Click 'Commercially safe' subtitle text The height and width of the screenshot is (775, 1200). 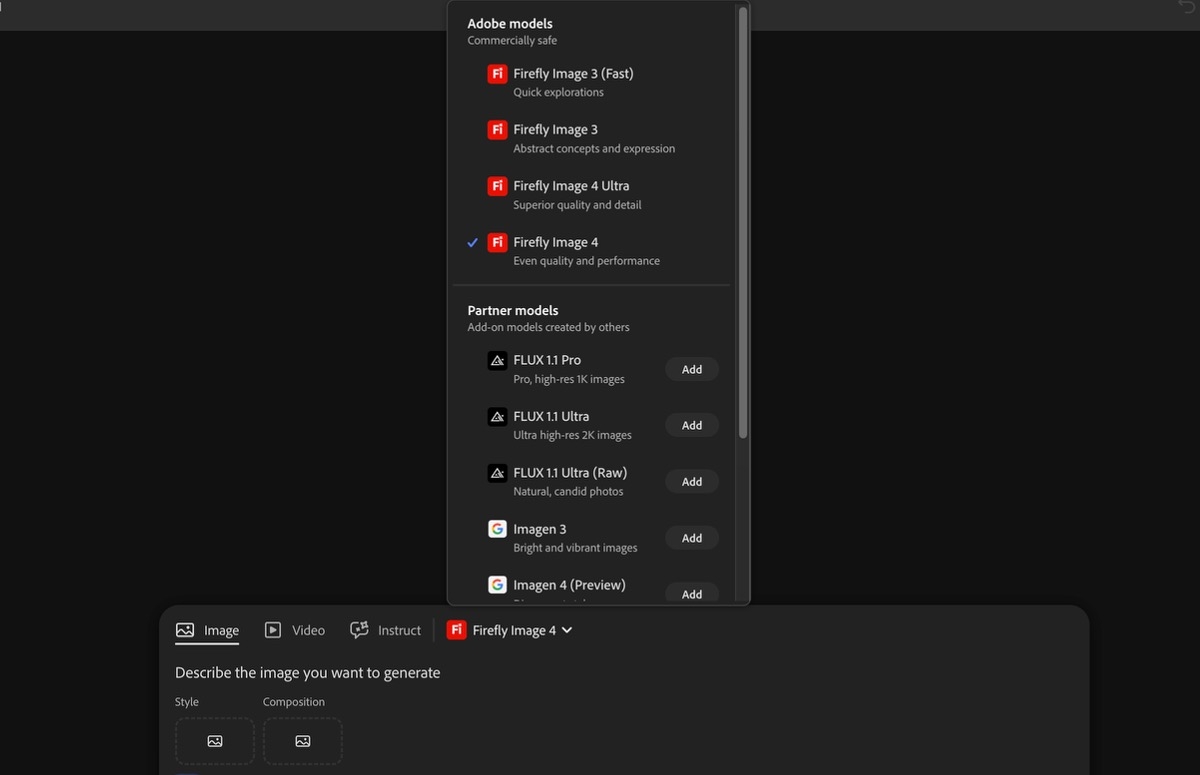(x=512, y=41)
